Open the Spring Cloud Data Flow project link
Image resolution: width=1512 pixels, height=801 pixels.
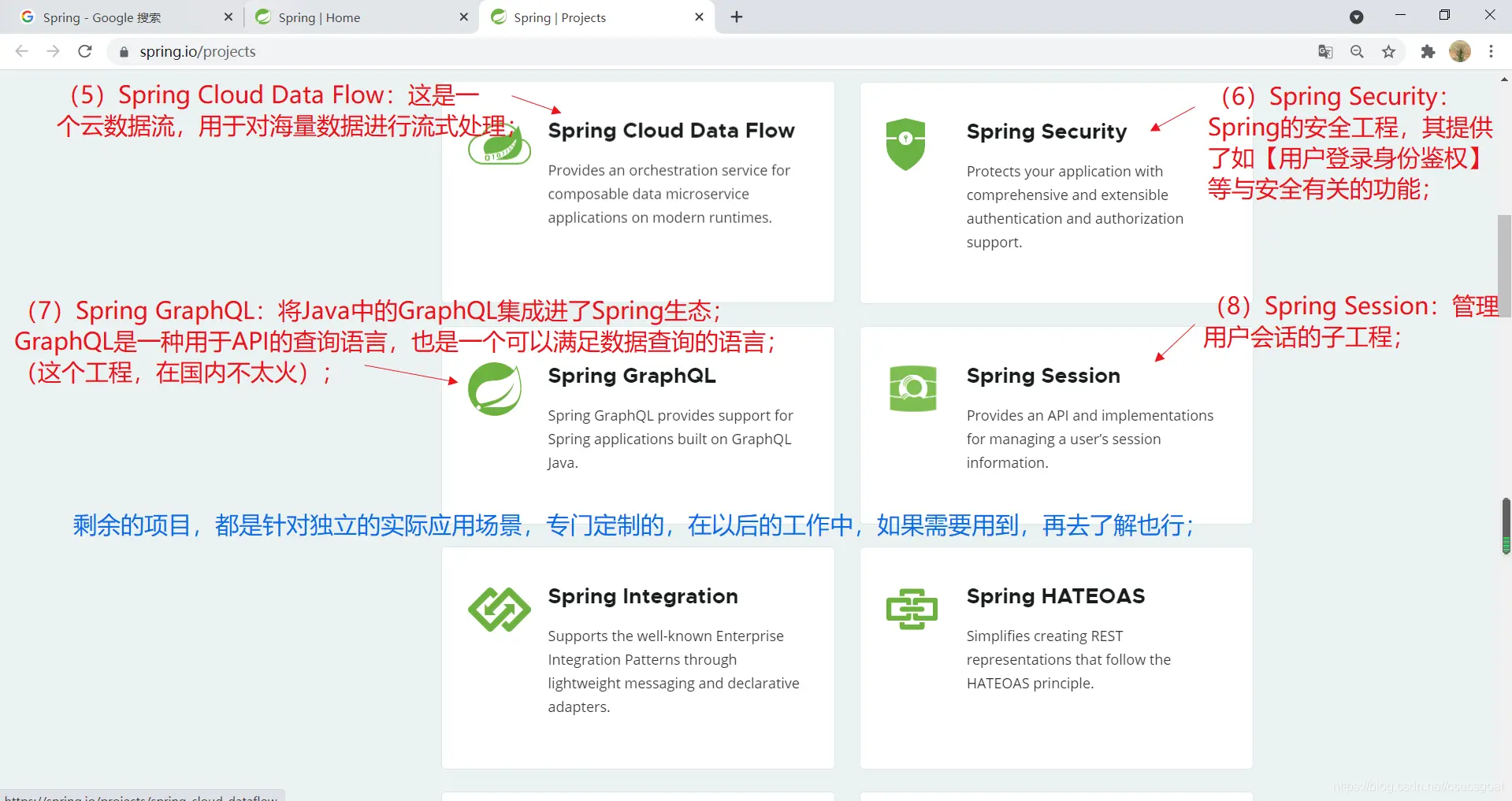(x=671, y=131)
